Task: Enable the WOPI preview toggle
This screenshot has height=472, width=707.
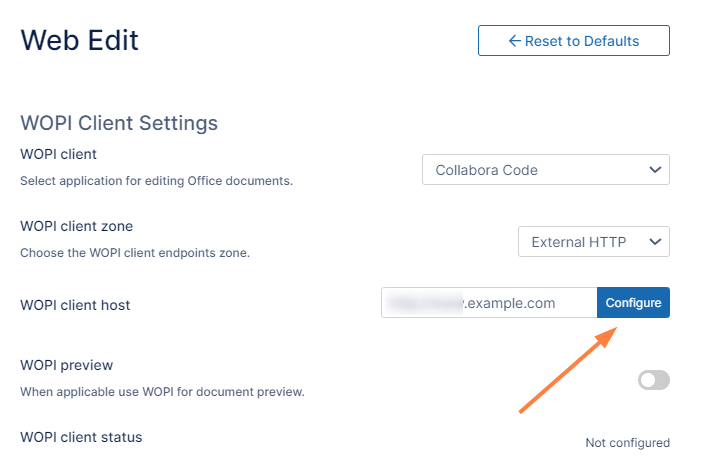Action: tap(654, 380)
